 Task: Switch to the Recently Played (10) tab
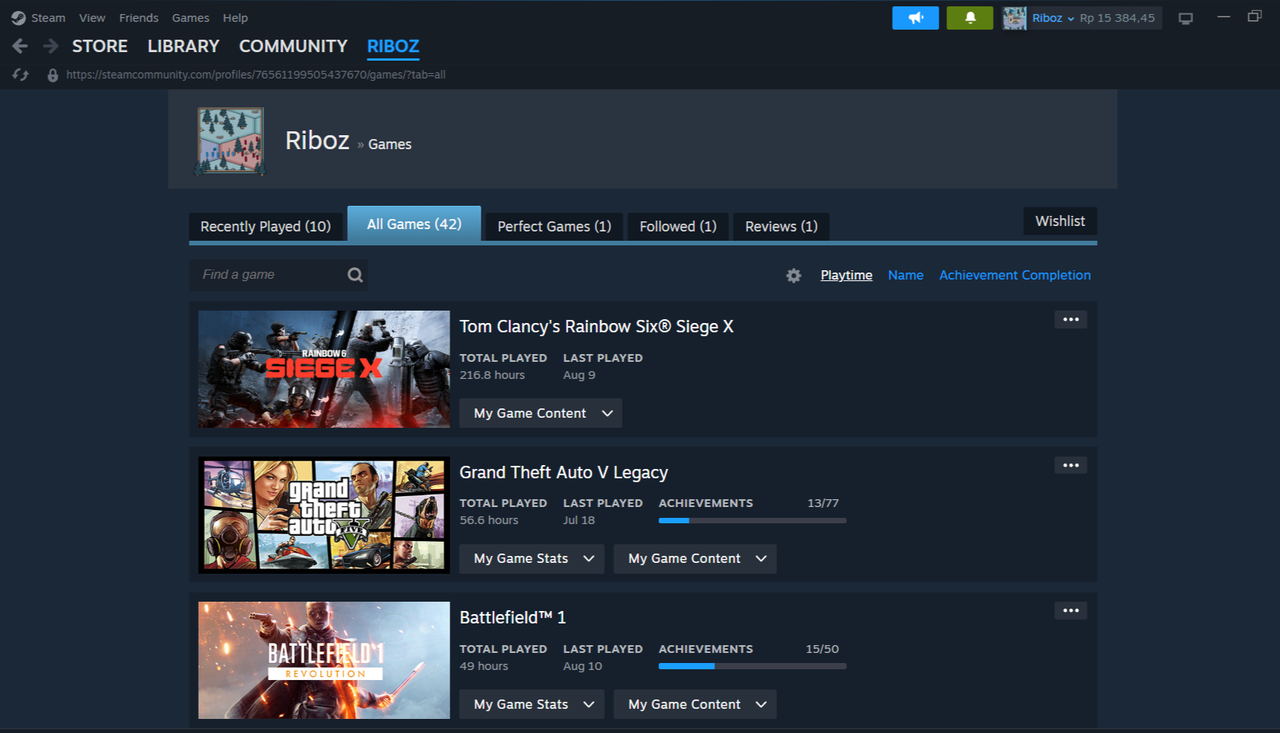266,226
